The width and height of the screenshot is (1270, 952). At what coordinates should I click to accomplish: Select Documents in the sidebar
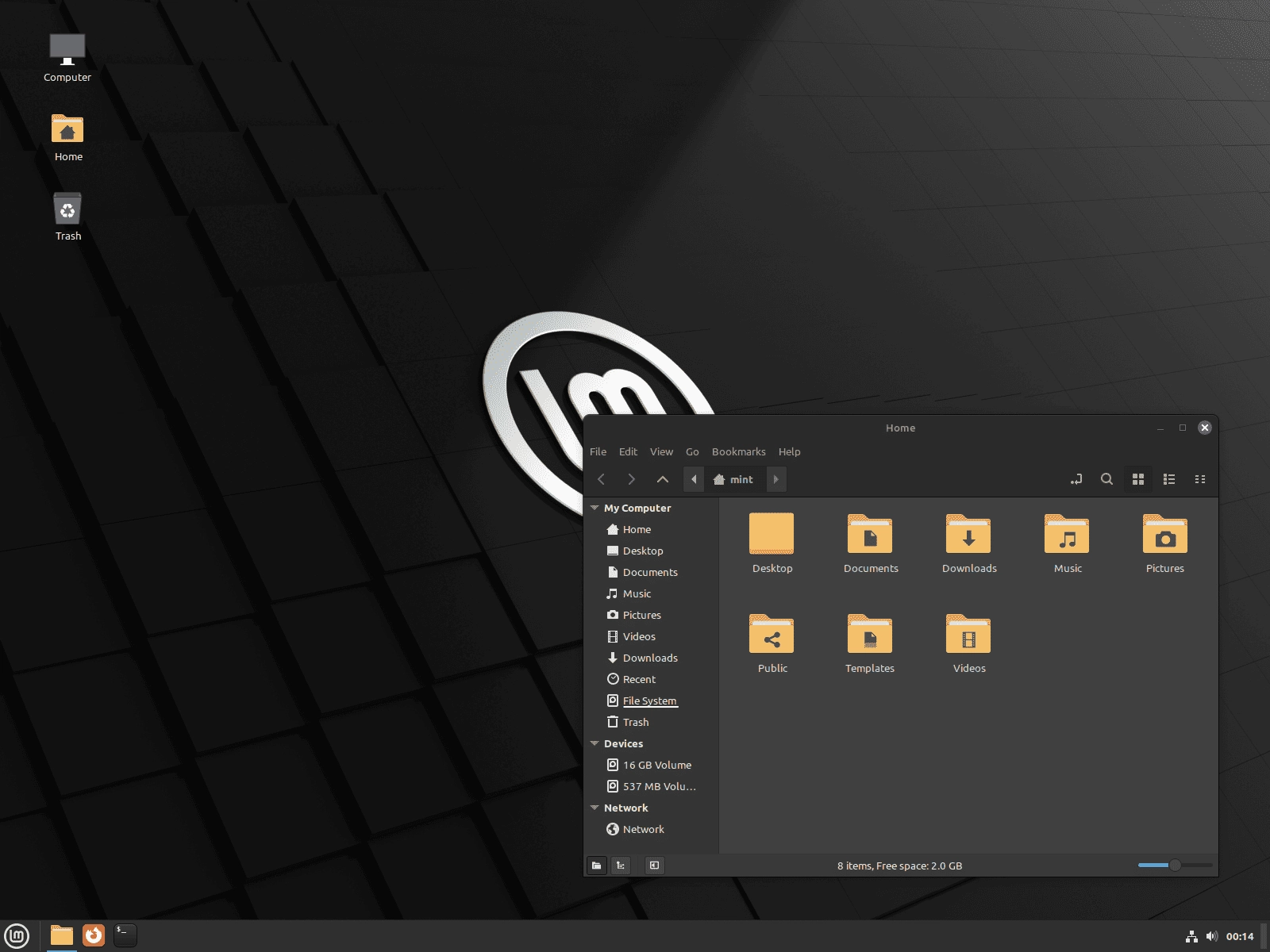pos(652,572)
